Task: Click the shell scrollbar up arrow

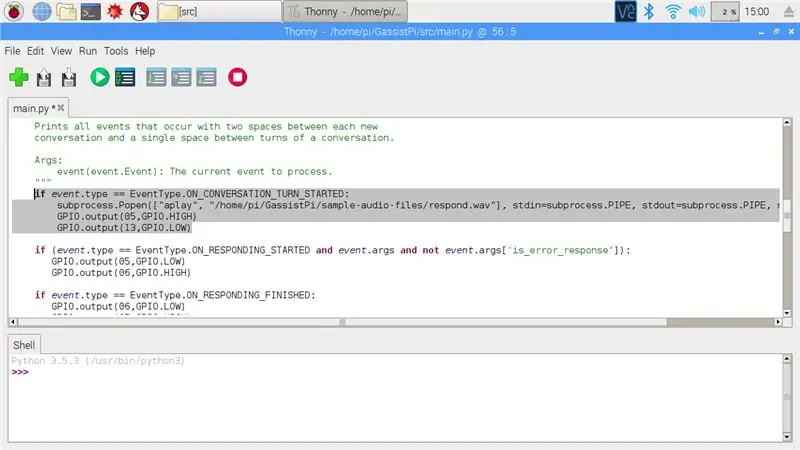Action: click(x=787, y=359)
